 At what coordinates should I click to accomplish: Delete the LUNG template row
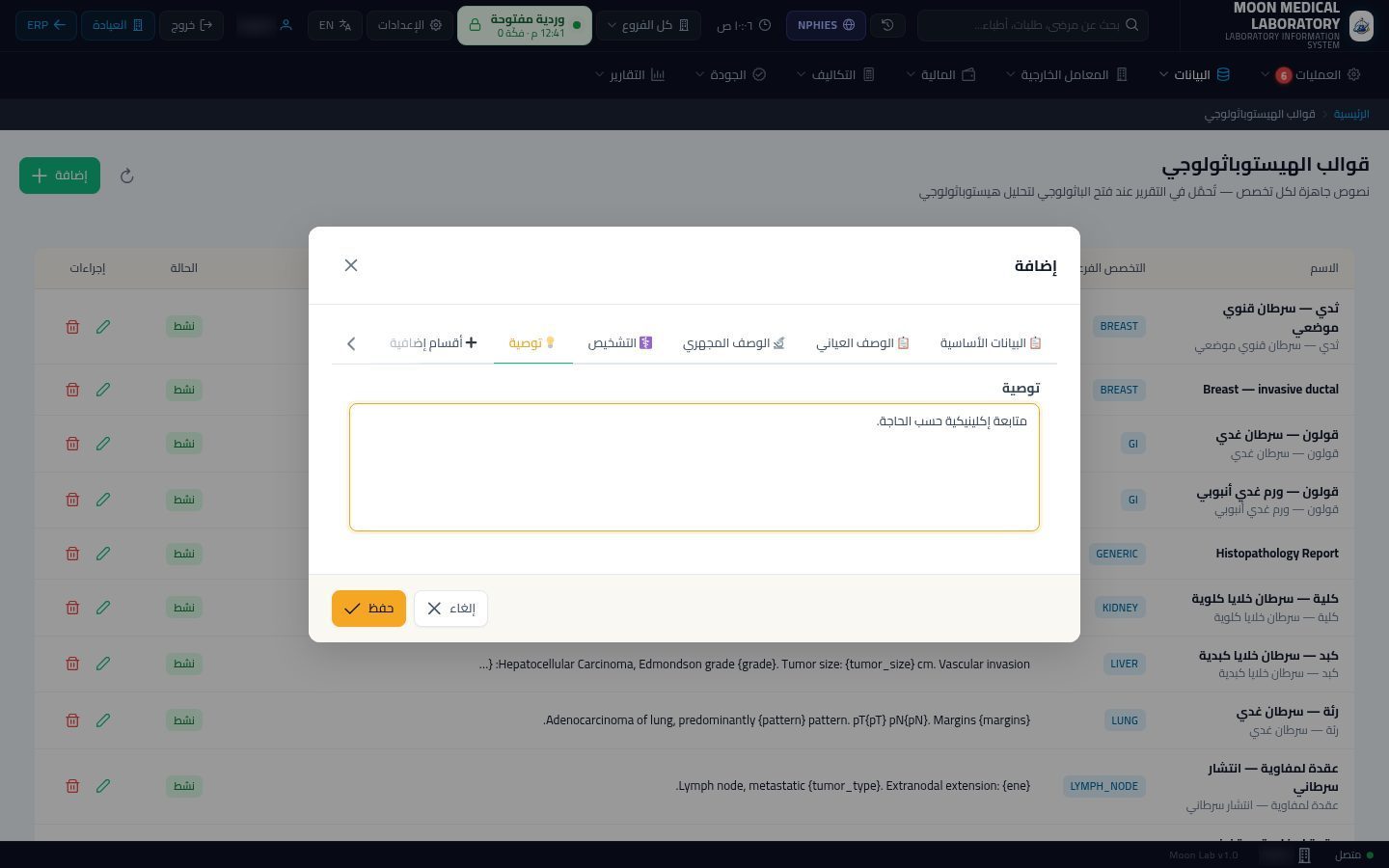(72, 720)
